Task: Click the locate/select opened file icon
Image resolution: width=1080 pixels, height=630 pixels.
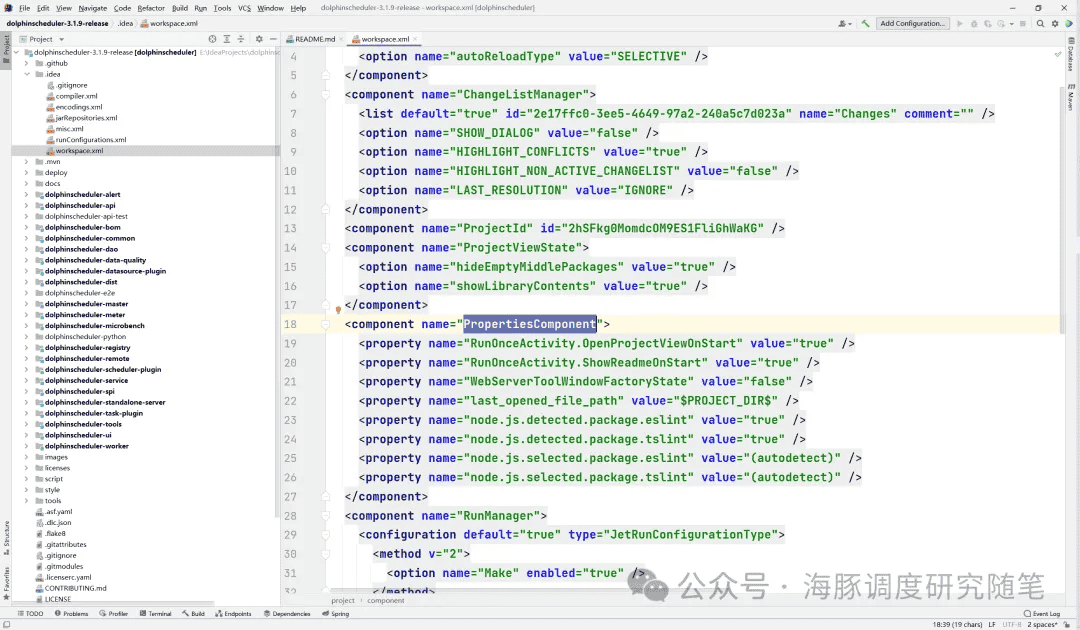Action: (212, 39)
